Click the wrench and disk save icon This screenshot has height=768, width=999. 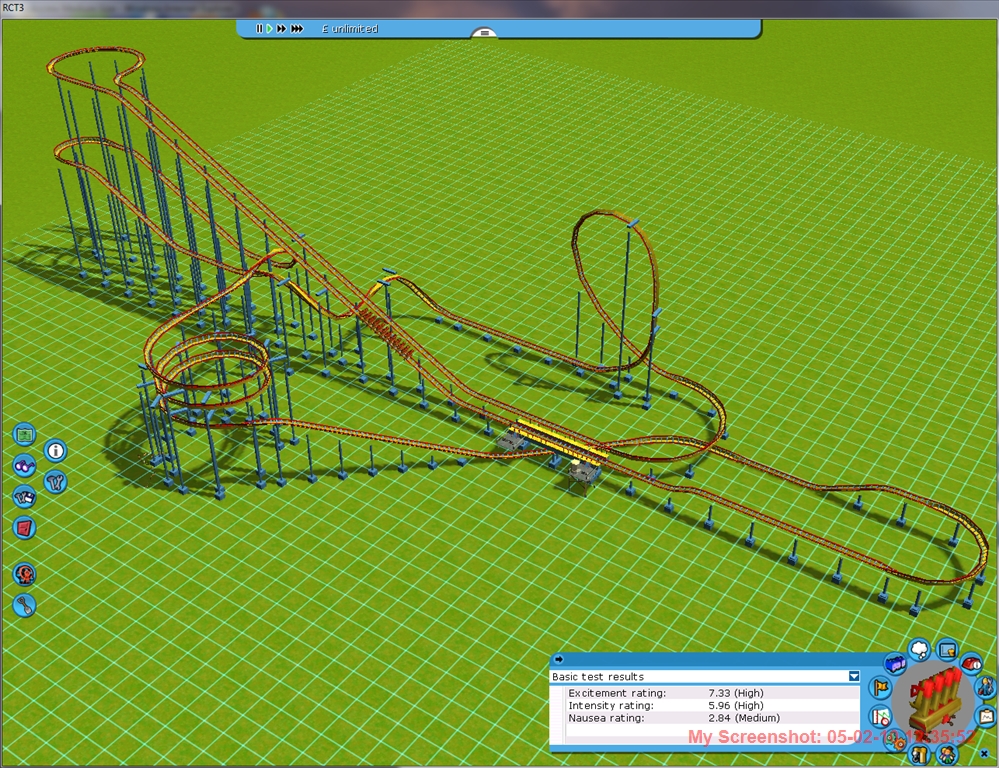(24, 496)
